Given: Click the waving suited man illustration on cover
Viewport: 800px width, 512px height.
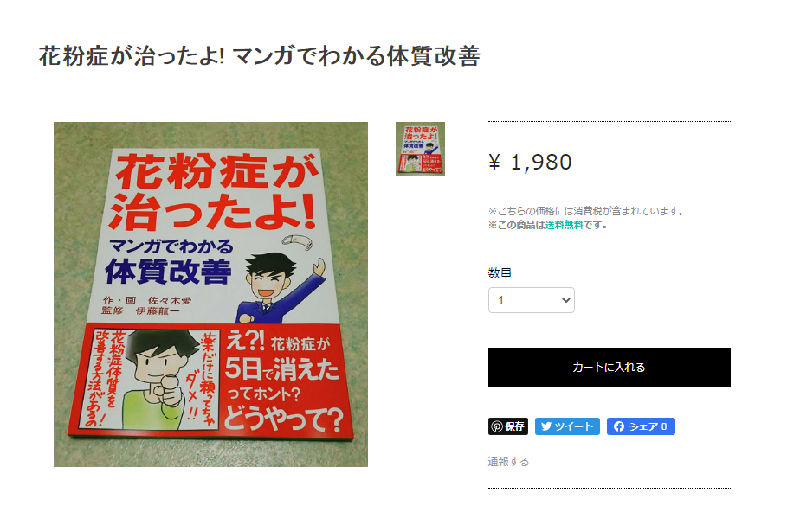Looking at the screenshot, I should 281,287.
